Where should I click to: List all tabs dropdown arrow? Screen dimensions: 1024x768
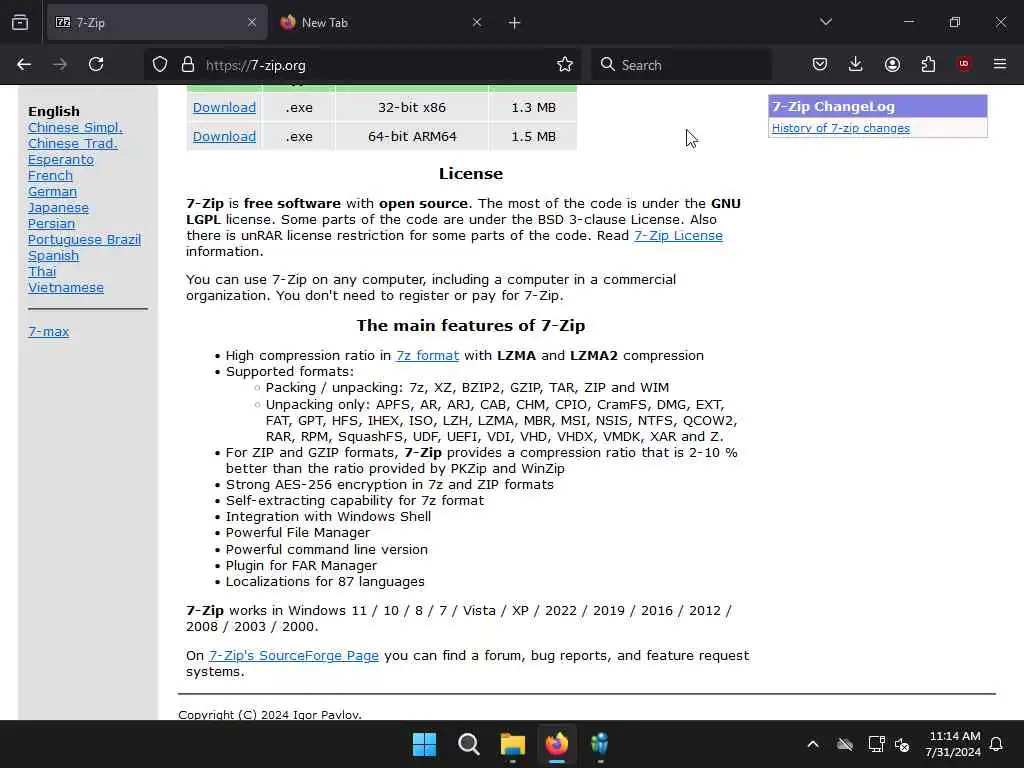(x=826, y=22)
